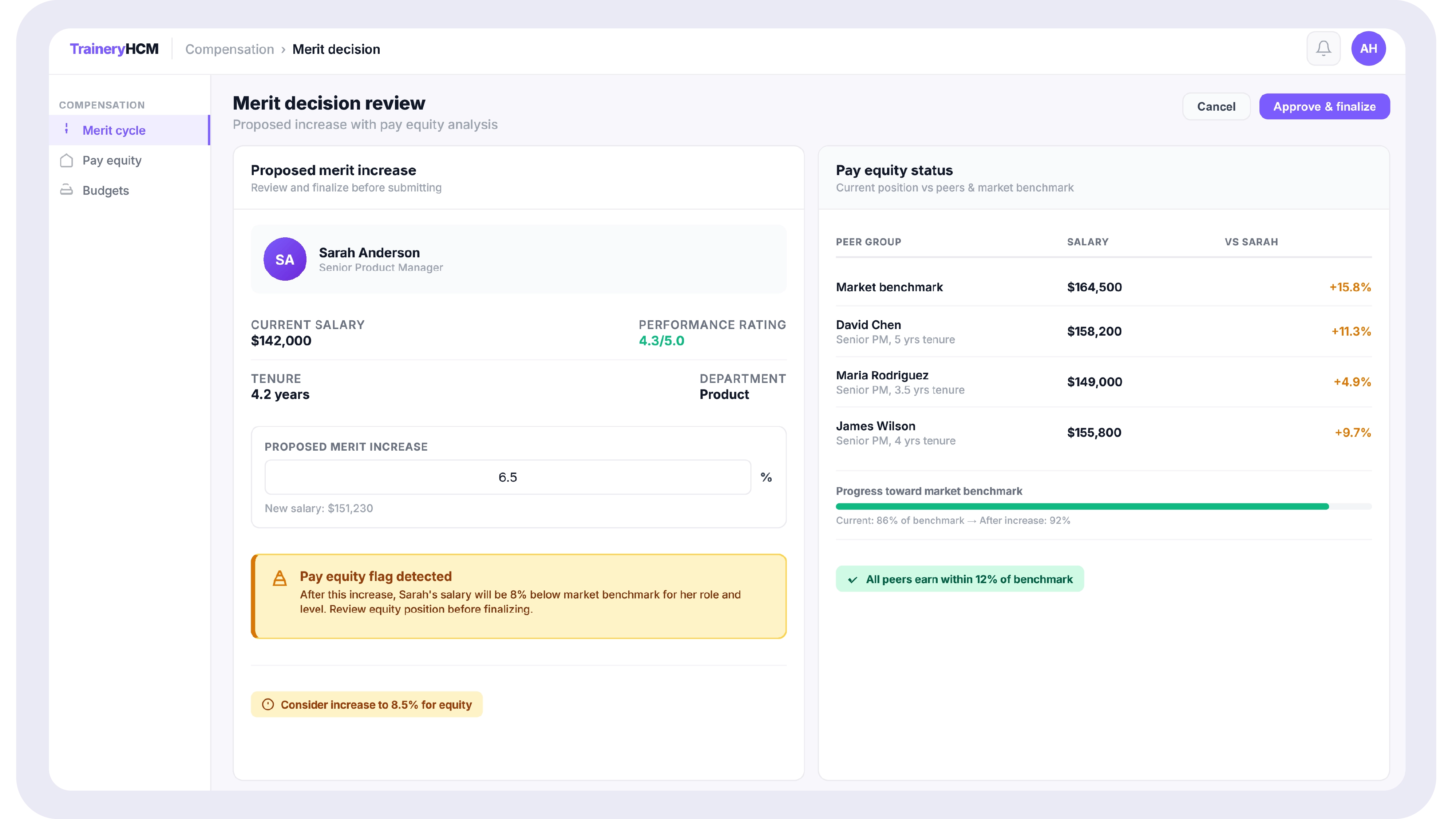Click the $164,500 benchmark salary
This screenshot has height=819, width=1456.
pyautogui.click(x=1094, y=287)
